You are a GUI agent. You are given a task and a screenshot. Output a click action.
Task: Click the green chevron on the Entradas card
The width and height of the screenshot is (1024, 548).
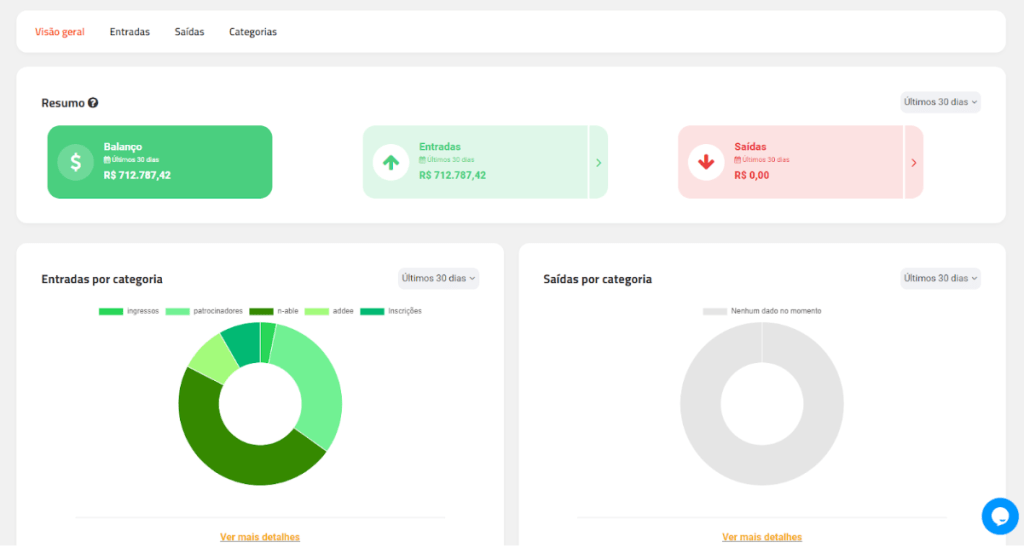[x=598, y=162]
